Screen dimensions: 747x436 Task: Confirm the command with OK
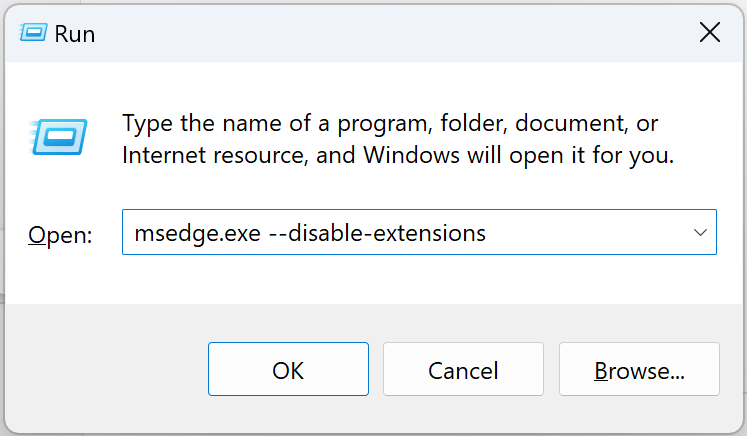[x=288, y=369]
